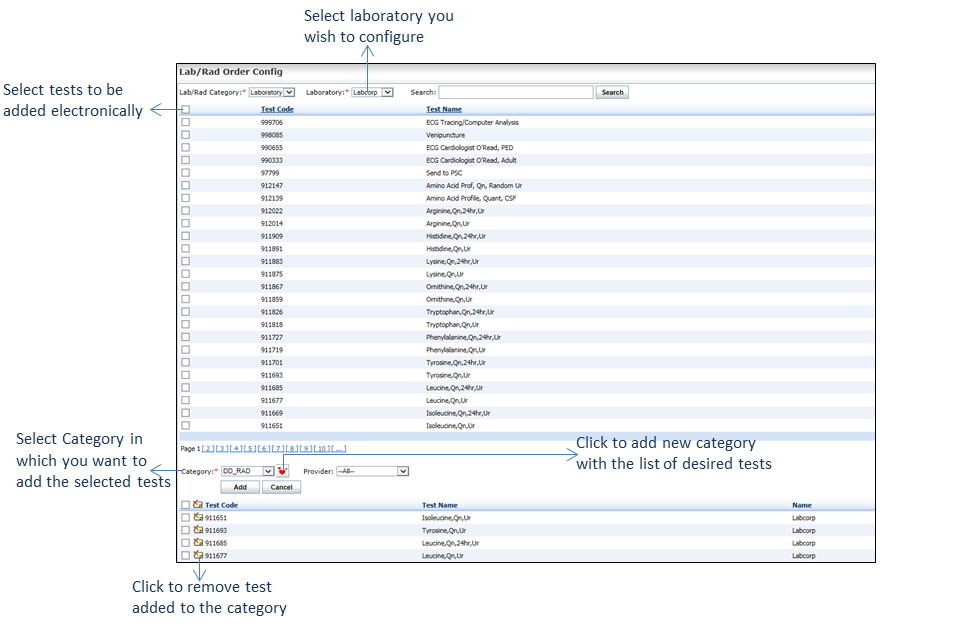968x628 pixels.
Task: Click test name Ornithine,Qn,24hr,Ur
Action: click(x=457, y=287)
